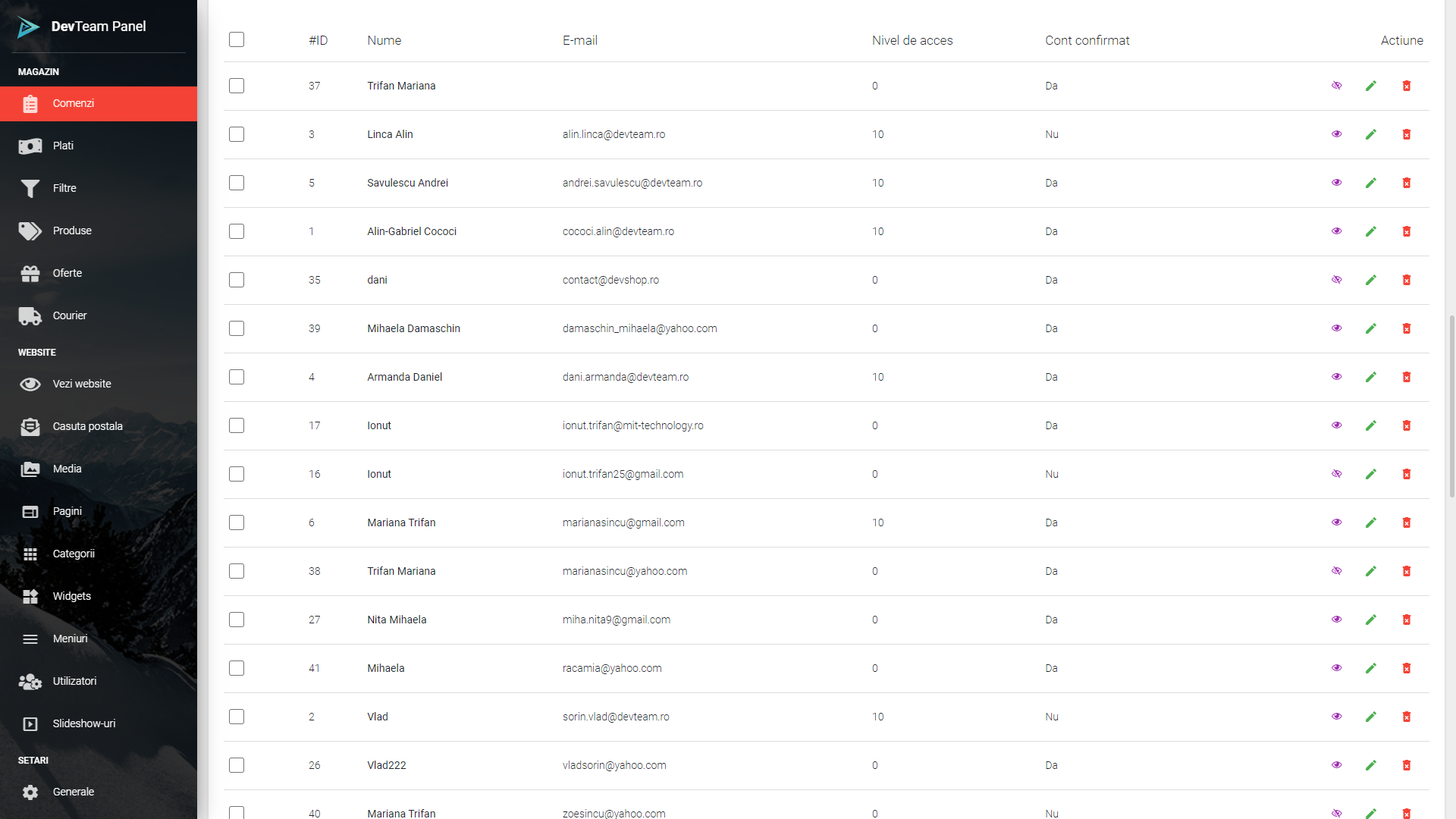Viewport: 1456px width, 819px height.
Task: Delete the user Savulescu Andrei
Action: coord(1407,183)
